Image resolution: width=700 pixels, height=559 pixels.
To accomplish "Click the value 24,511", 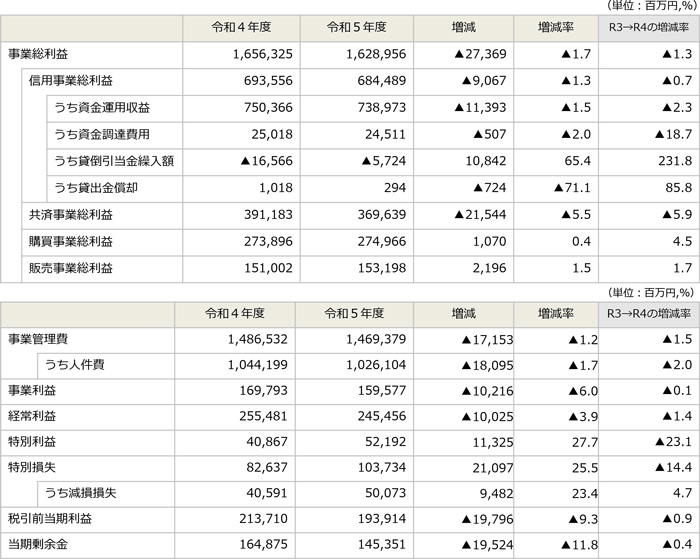I will 385,134.
